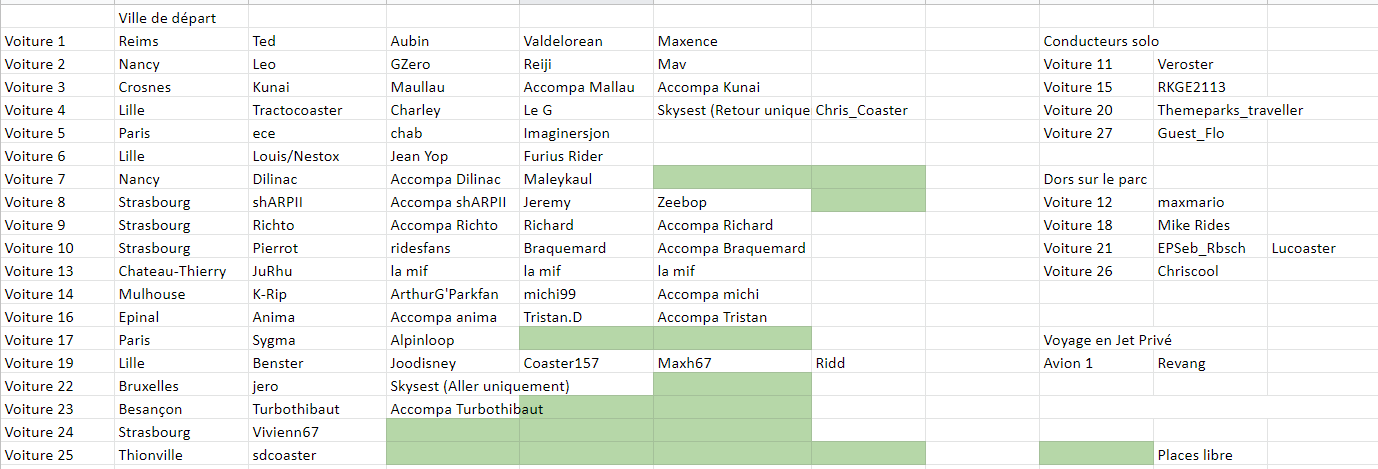Select the cell containing Reims

(139, 41)
